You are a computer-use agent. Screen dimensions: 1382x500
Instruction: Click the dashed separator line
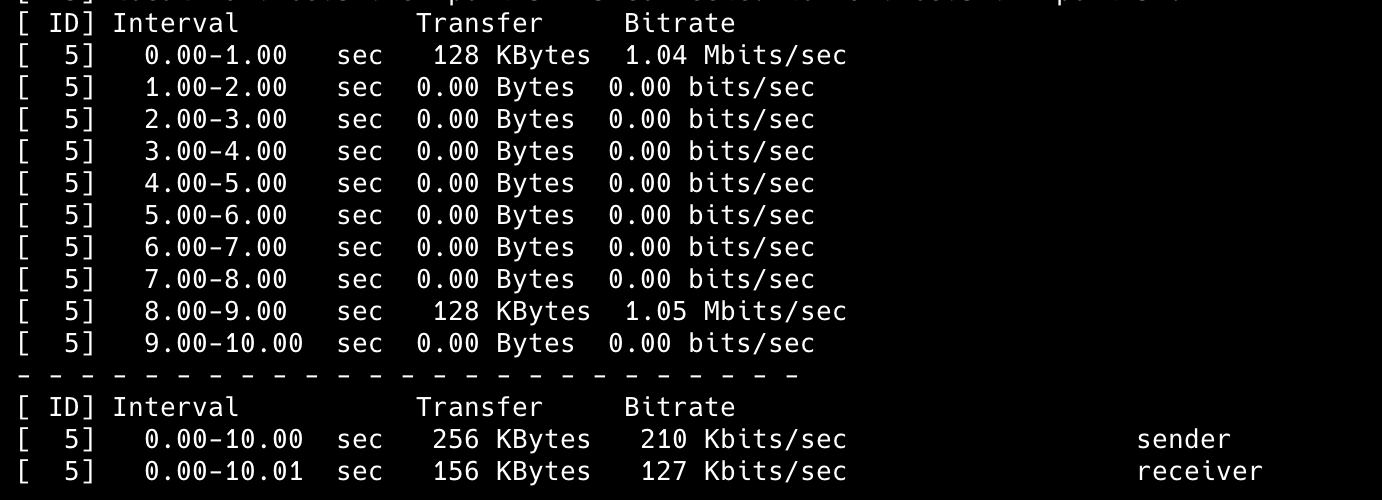tap(408, 376)
